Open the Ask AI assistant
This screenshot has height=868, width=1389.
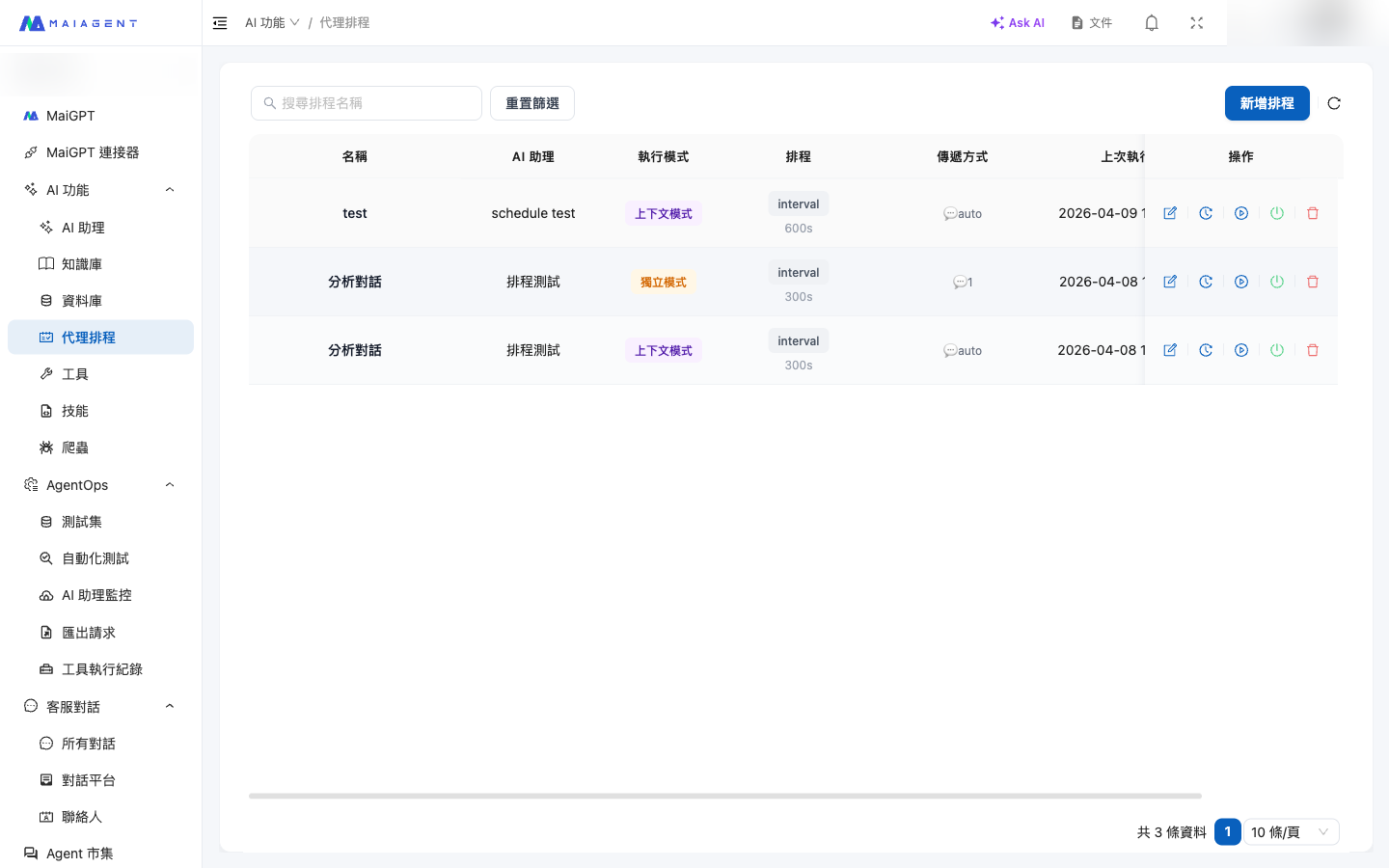tap(1018, 23)
